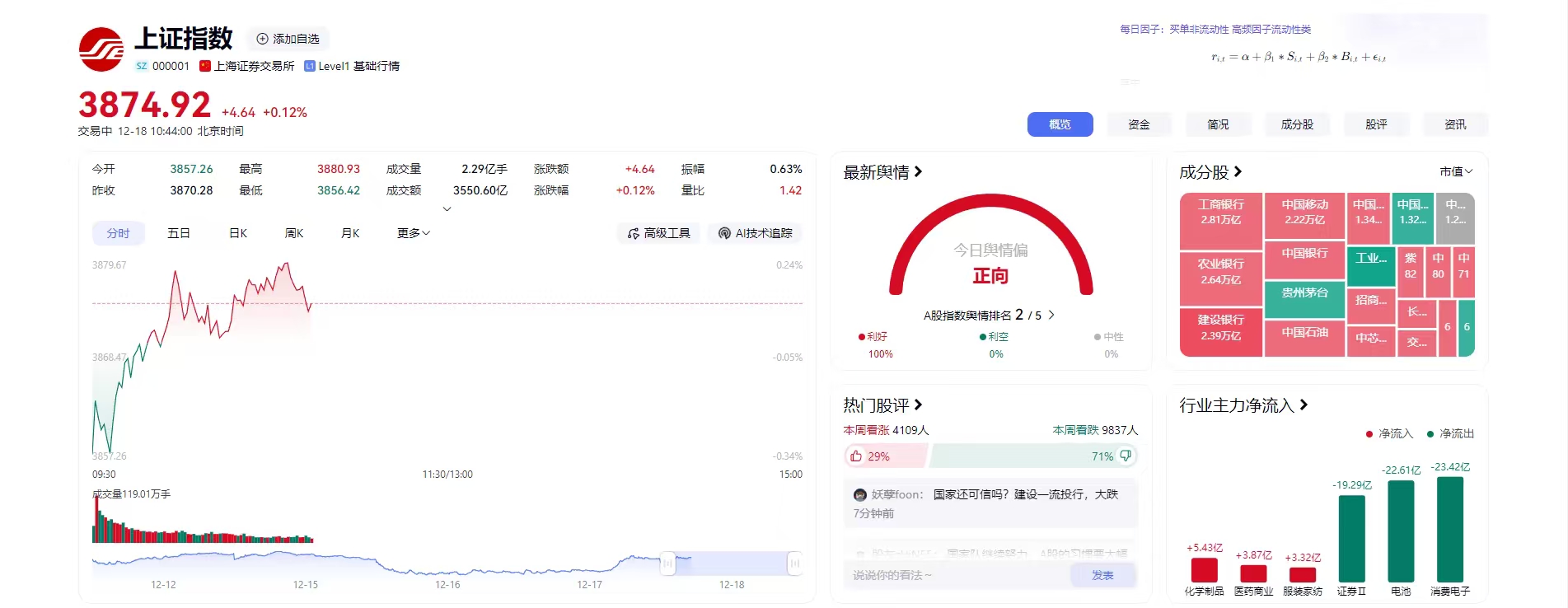Submit comment with 发表 button
The width and height of the screenshot is (1568, 608).
pos(1102,575)
